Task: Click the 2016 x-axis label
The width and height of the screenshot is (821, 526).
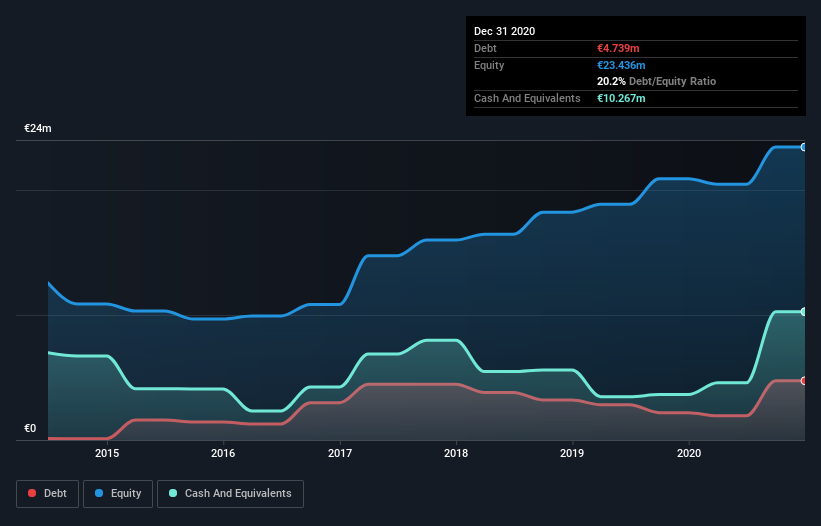Action: 223,453
